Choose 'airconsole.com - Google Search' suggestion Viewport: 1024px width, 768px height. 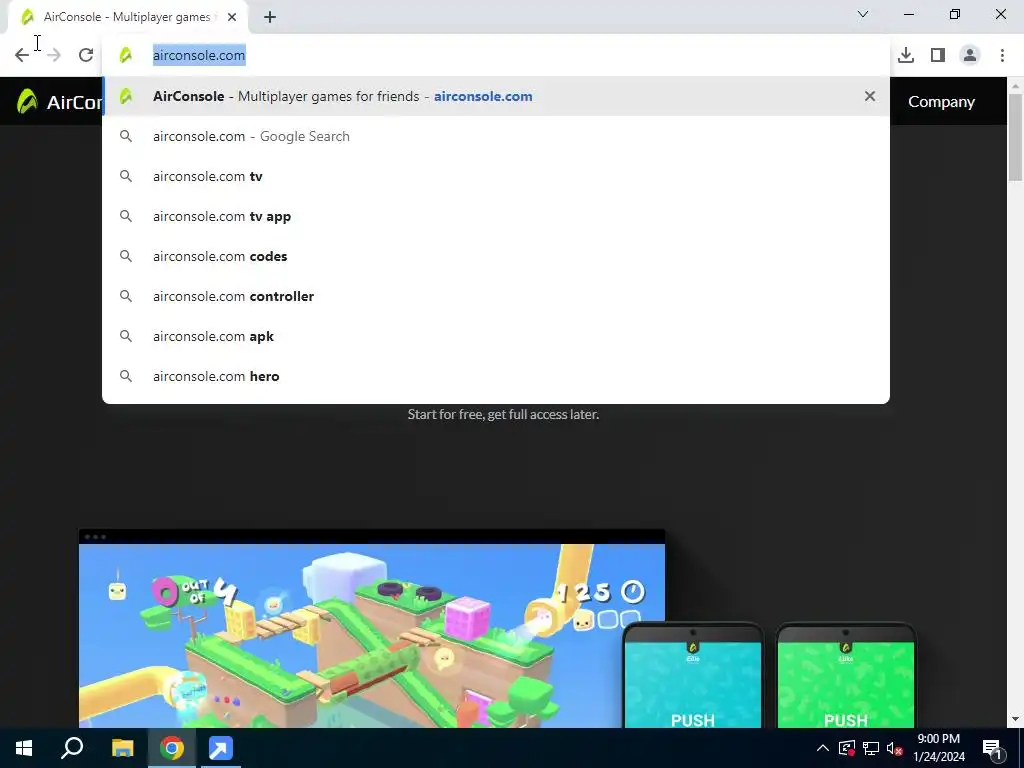tap(496, 136)
